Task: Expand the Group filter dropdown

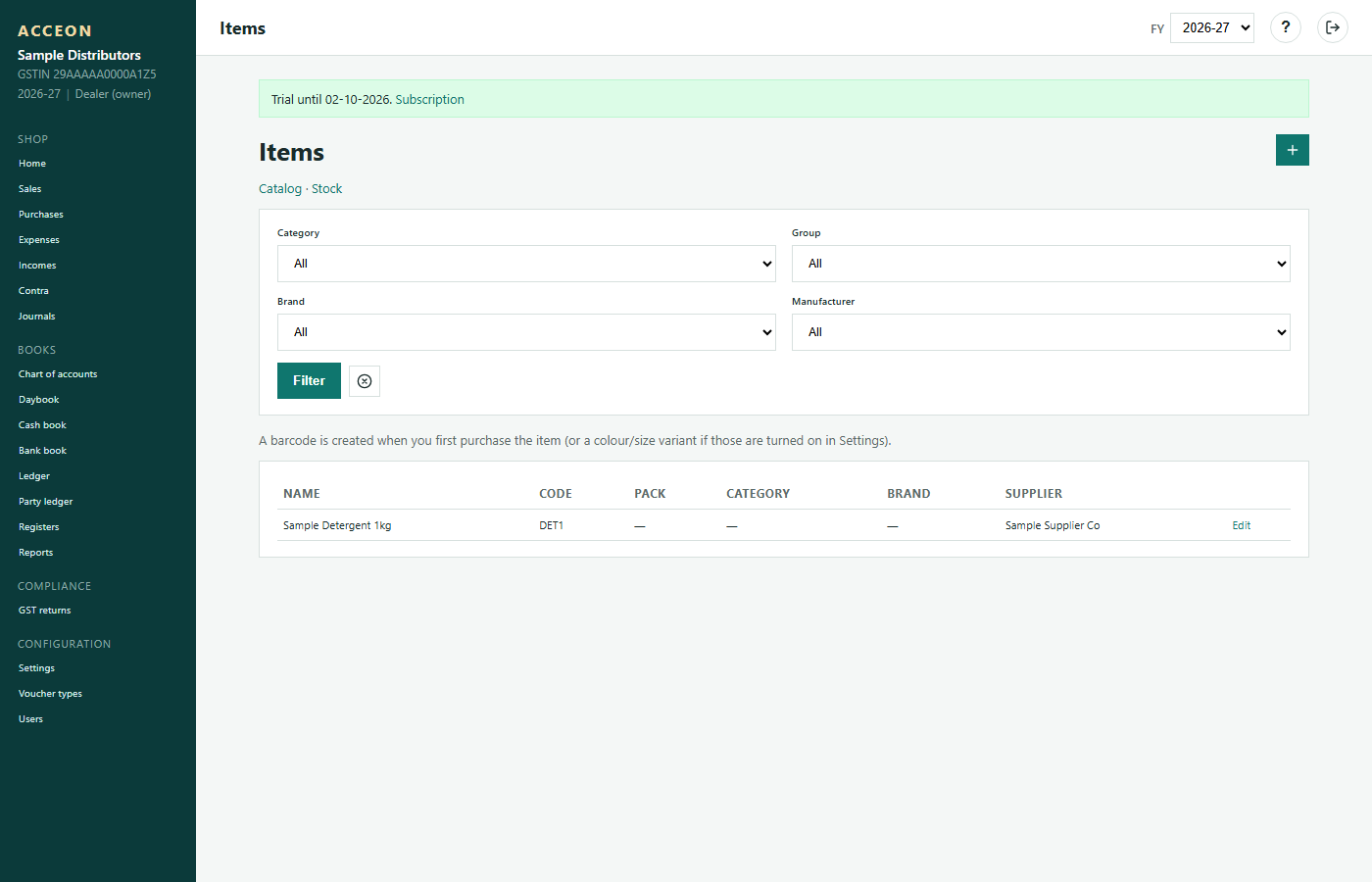Action: [x=1041, y=264]
